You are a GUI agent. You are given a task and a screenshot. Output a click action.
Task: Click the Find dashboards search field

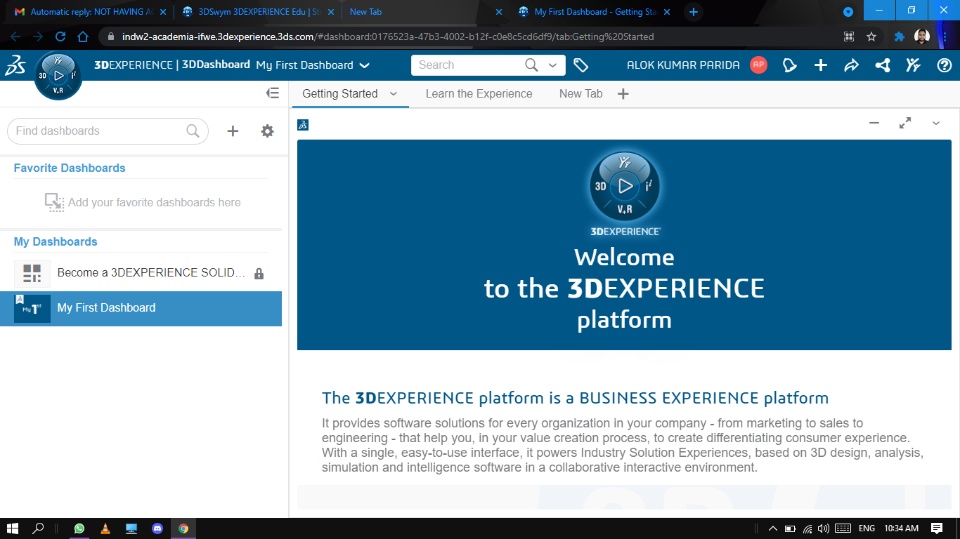pyautogui.click(x=98, y=131)
